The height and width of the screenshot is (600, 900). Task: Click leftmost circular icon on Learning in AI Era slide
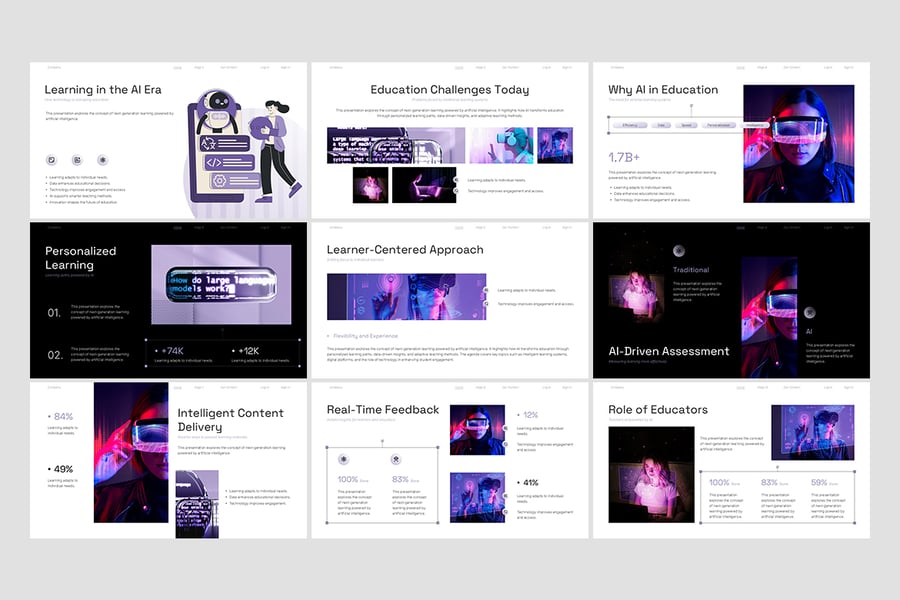coord(51,160)
